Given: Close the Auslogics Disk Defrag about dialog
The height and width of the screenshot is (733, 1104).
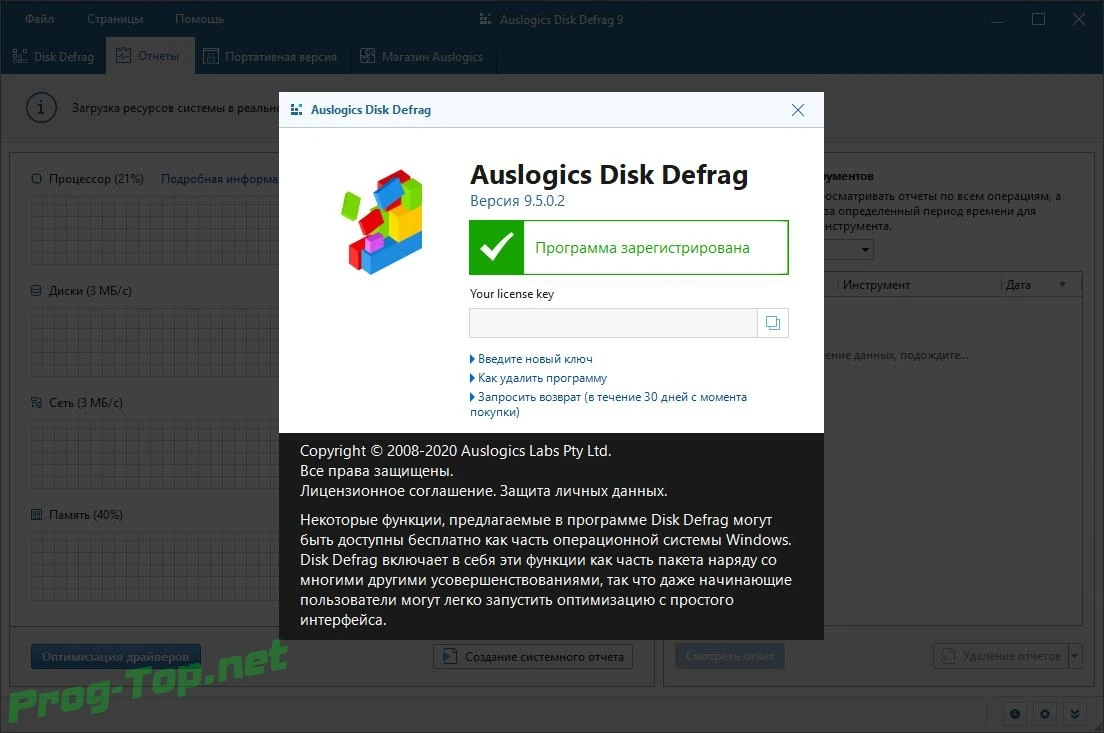Looking at the screenshot, I should click(x=798, y=110).
